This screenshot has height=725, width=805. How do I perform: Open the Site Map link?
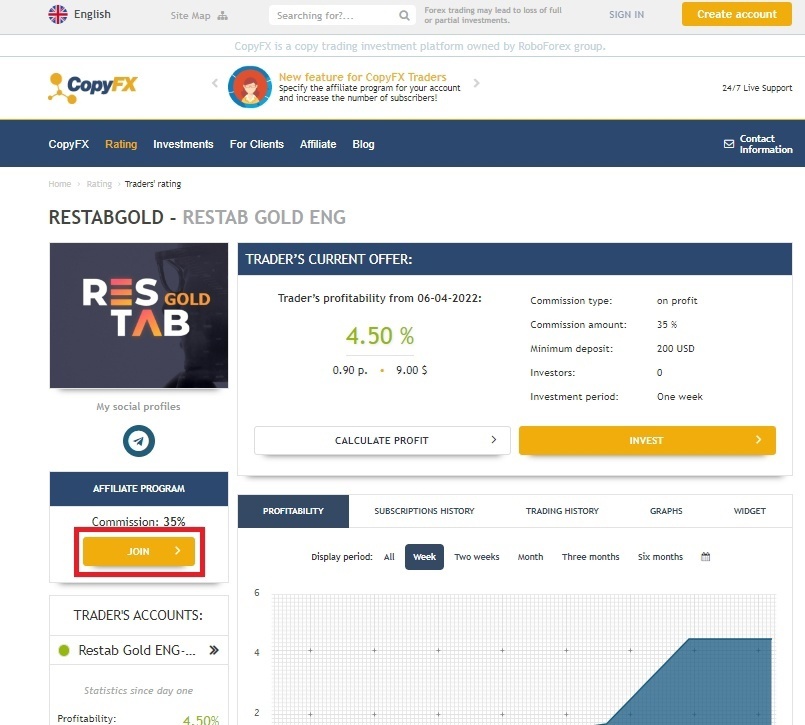190,16
